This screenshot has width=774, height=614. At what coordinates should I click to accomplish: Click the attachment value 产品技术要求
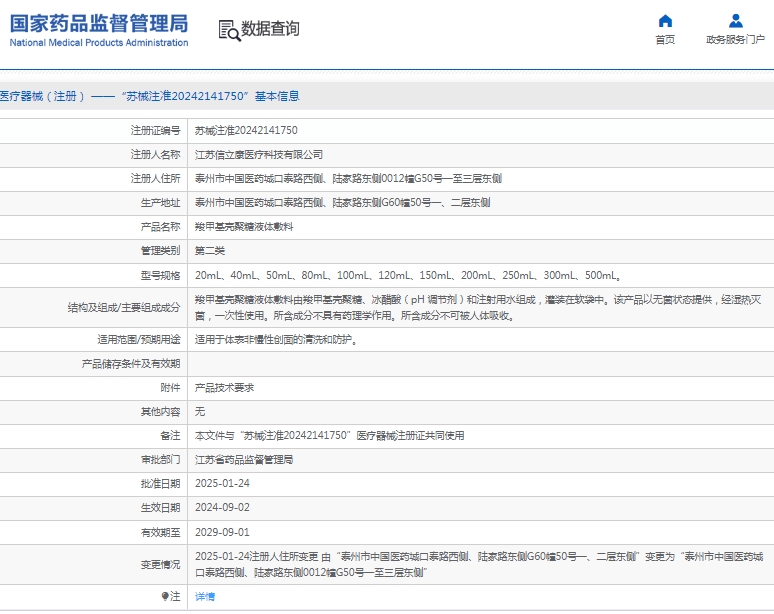(224, 387)
